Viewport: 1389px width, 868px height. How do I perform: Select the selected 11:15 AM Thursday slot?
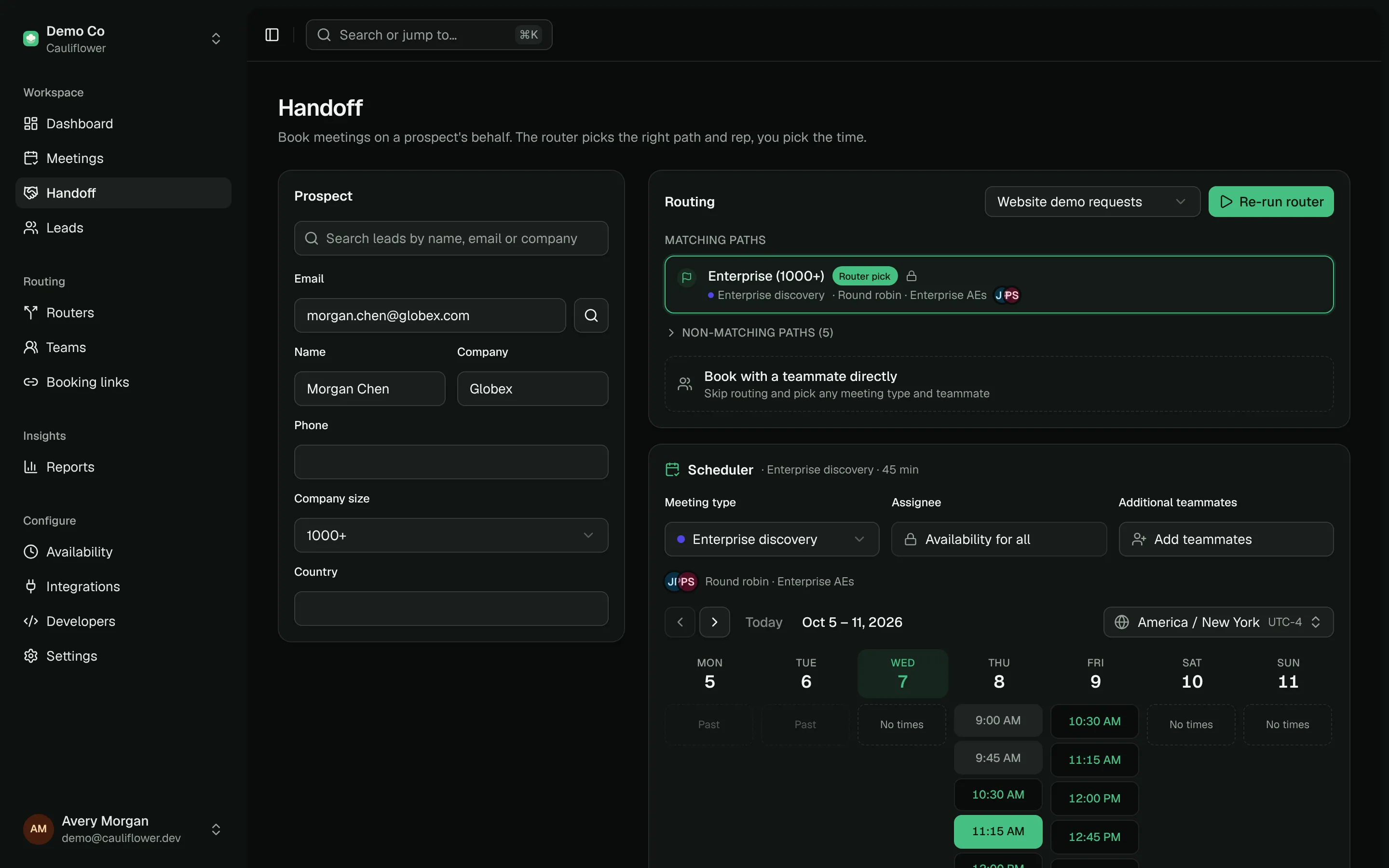(998, 831)
